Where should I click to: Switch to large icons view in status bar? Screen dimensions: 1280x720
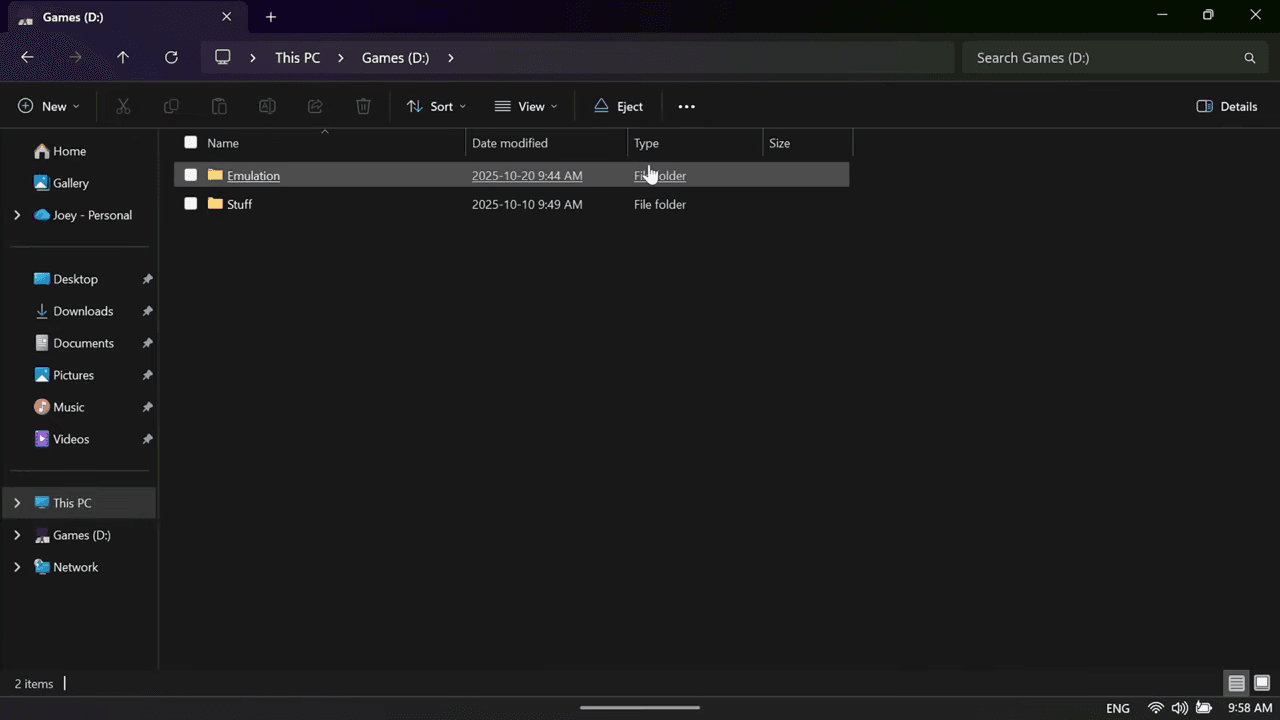tap(1261, 683)
